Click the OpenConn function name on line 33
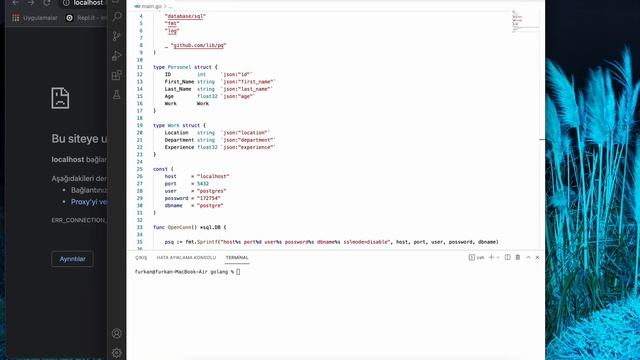This screenshot has width=640, height=360. pyautogui.click(x=179, y=227)
